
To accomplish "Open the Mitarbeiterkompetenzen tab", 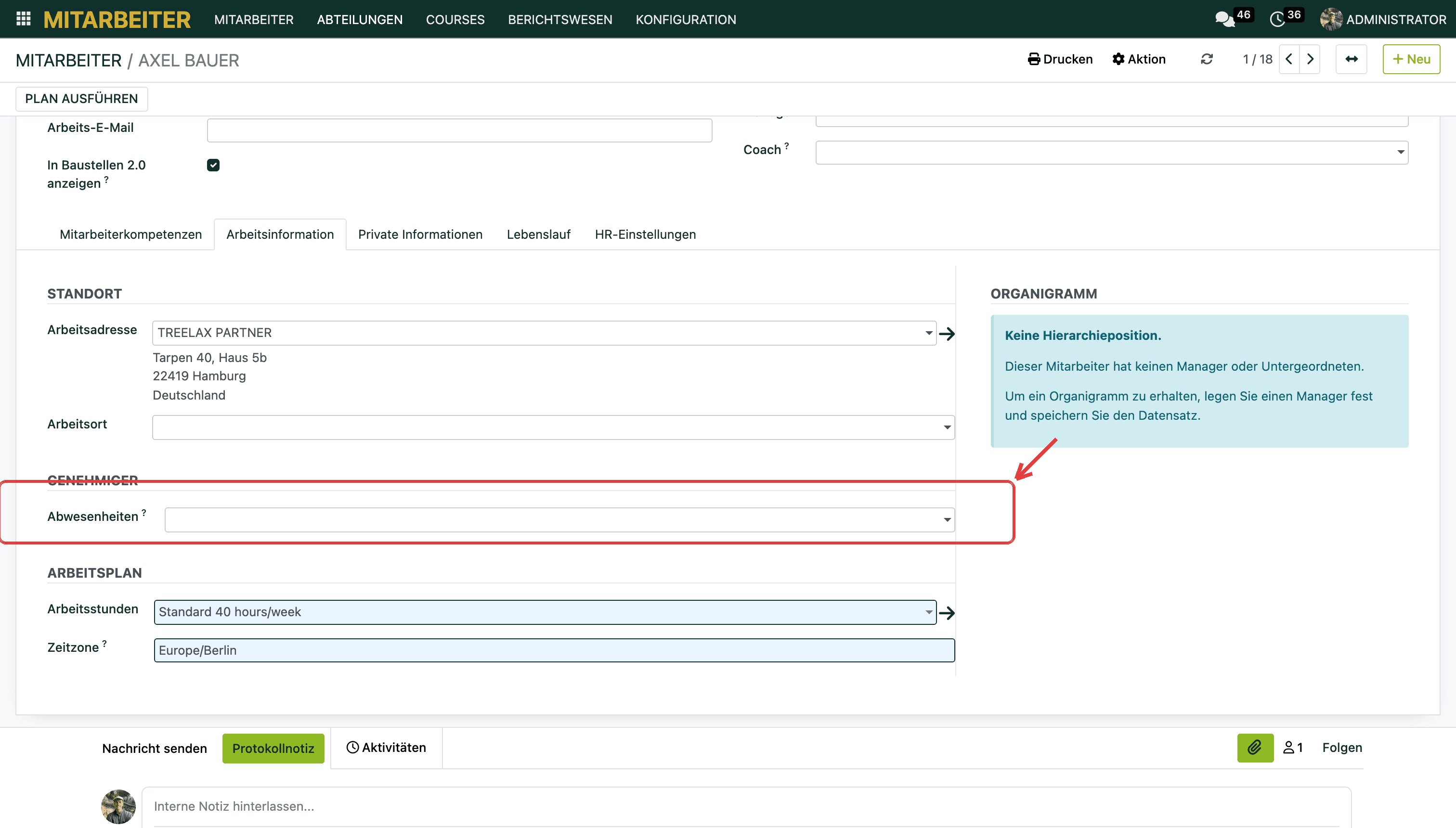I will 131,234.
